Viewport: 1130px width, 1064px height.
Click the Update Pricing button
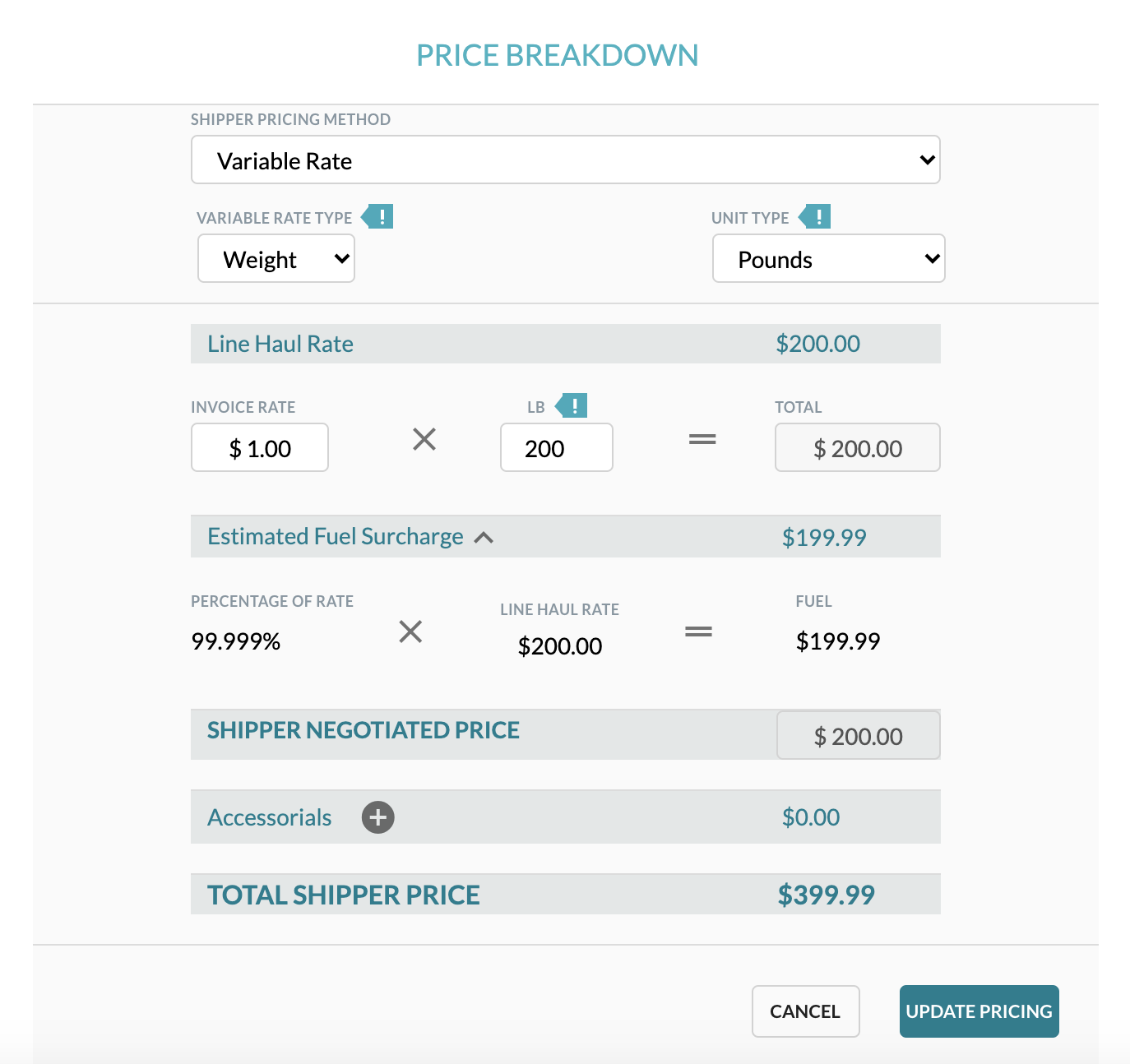coord(979,1011)
